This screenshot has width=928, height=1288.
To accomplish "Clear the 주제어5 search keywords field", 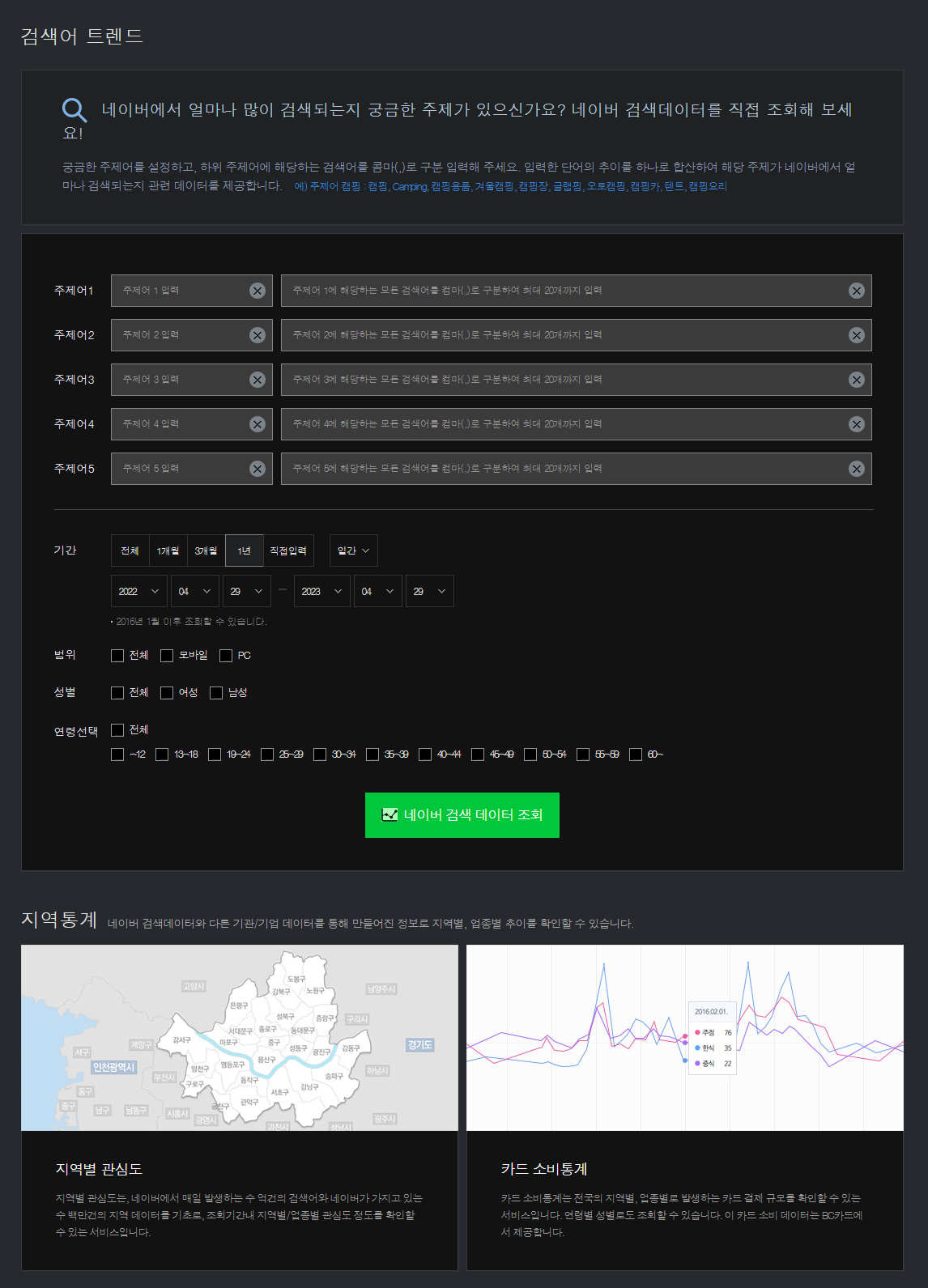I will [857, 469].
